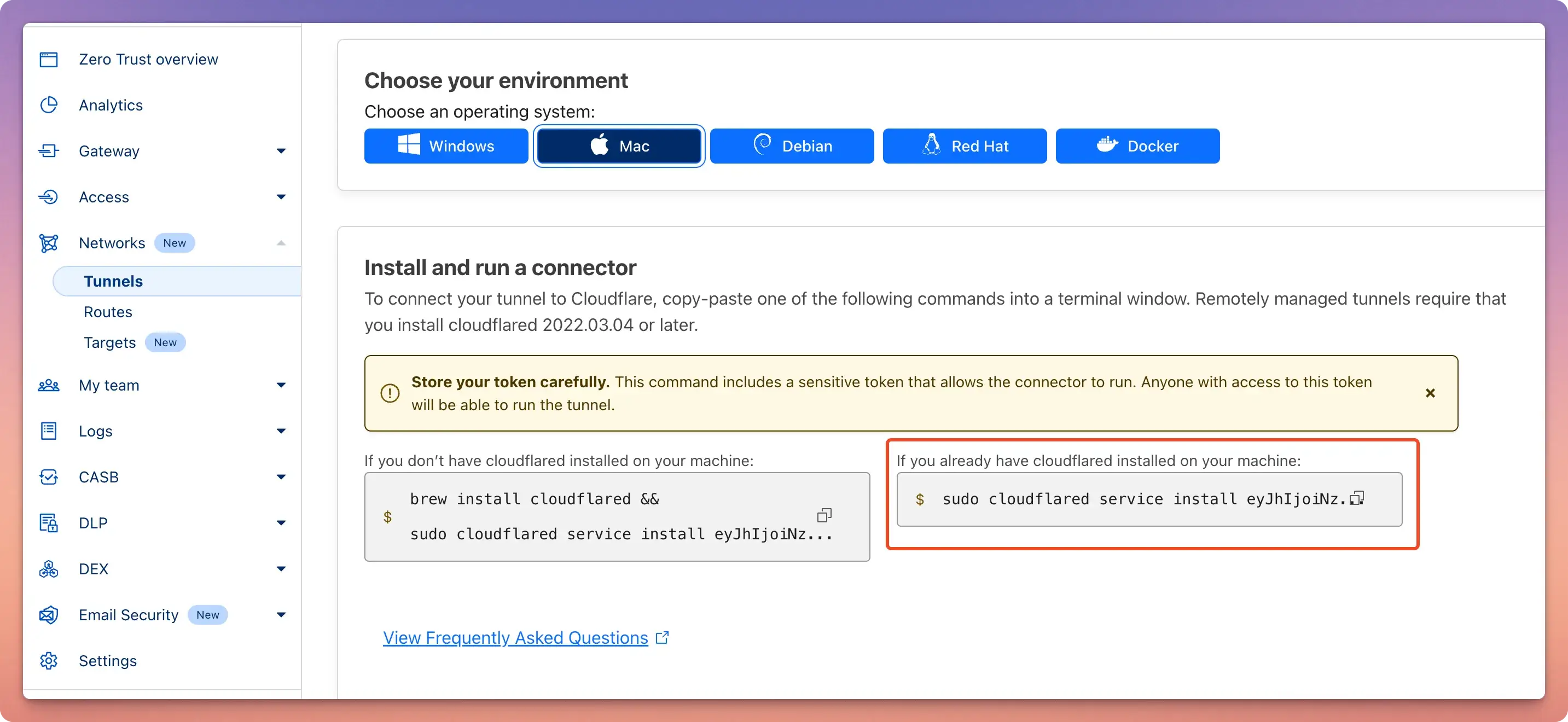Screen dimensions: 1568x722
Task: Click the Networks menu label
Action: click(112, 243)
